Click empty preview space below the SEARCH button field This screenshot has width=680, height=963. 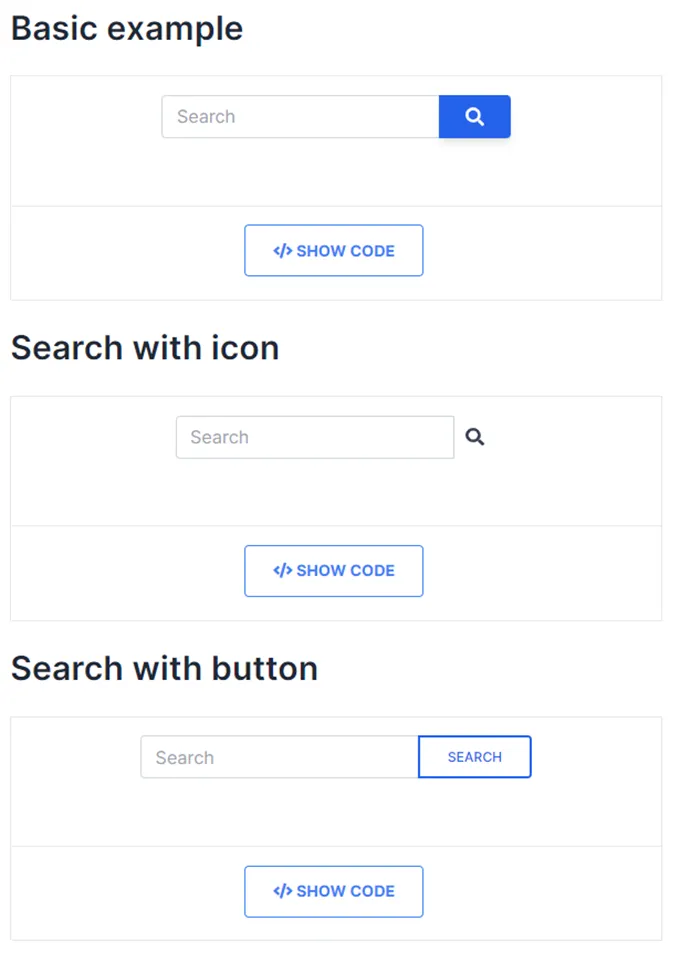[336, 813]
